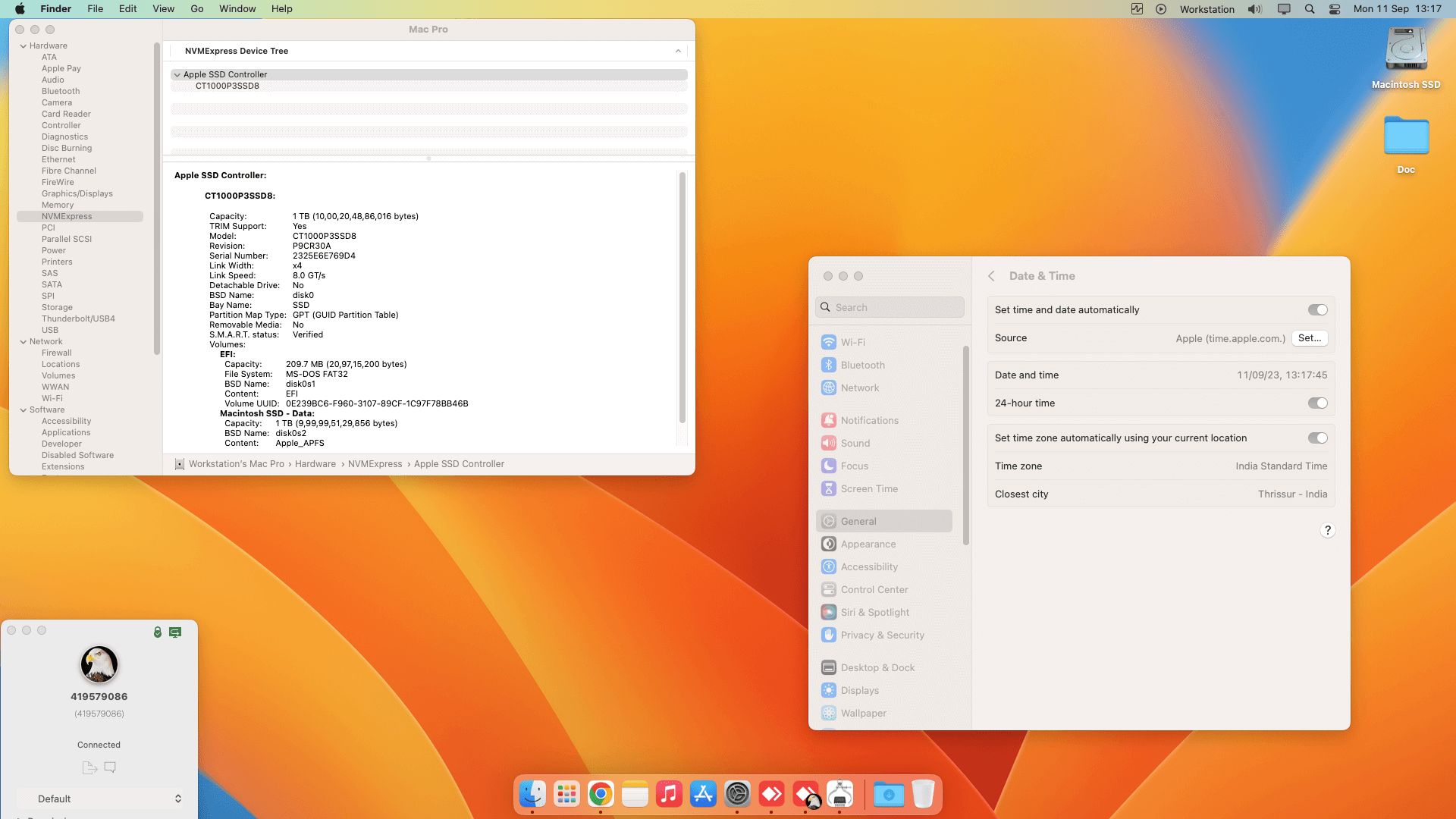The image size is (1456, 819).
Task: Click the device details pane scrollbar
Action: click(682, 297)
